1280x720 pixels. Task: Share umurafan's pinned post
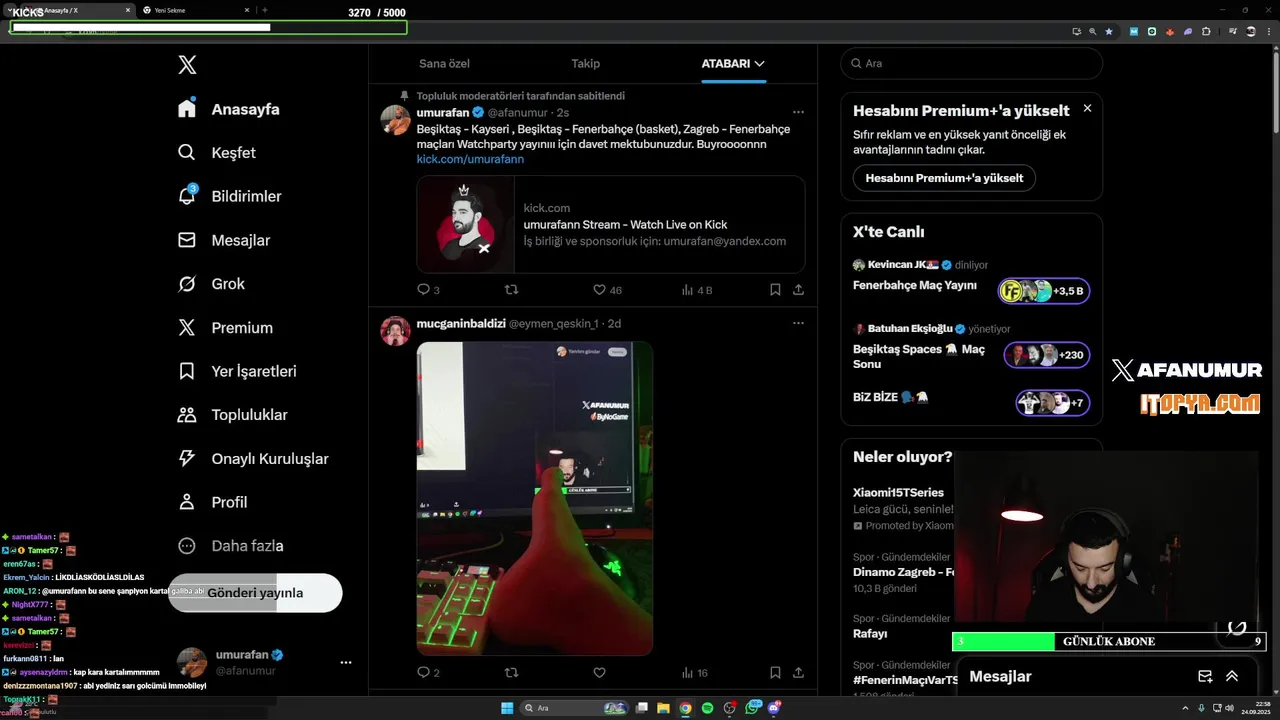point(798,290)
